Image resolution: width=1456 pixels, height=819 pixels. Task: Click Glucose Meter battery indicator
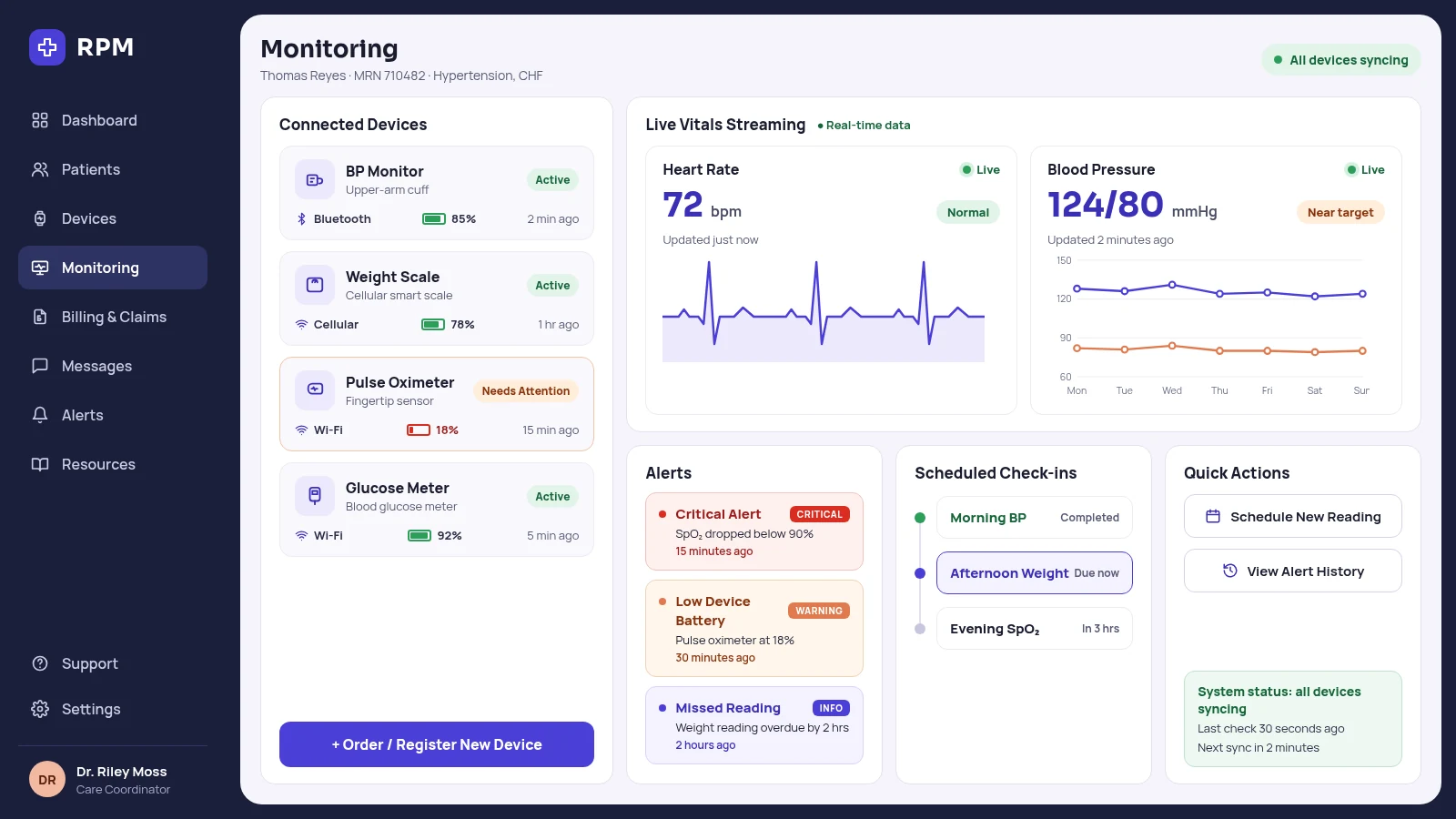420,536
